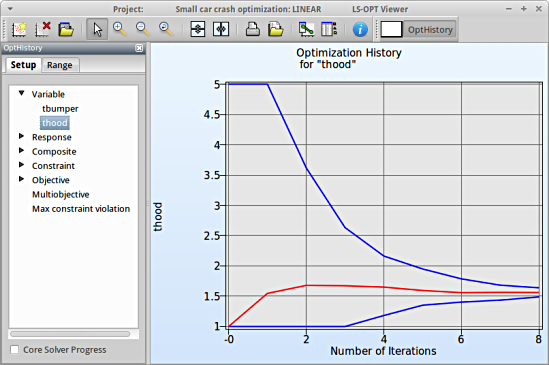Close the OptHistory side panel
549x365 pixels.
pyautogui.click(x=139, y=48)
